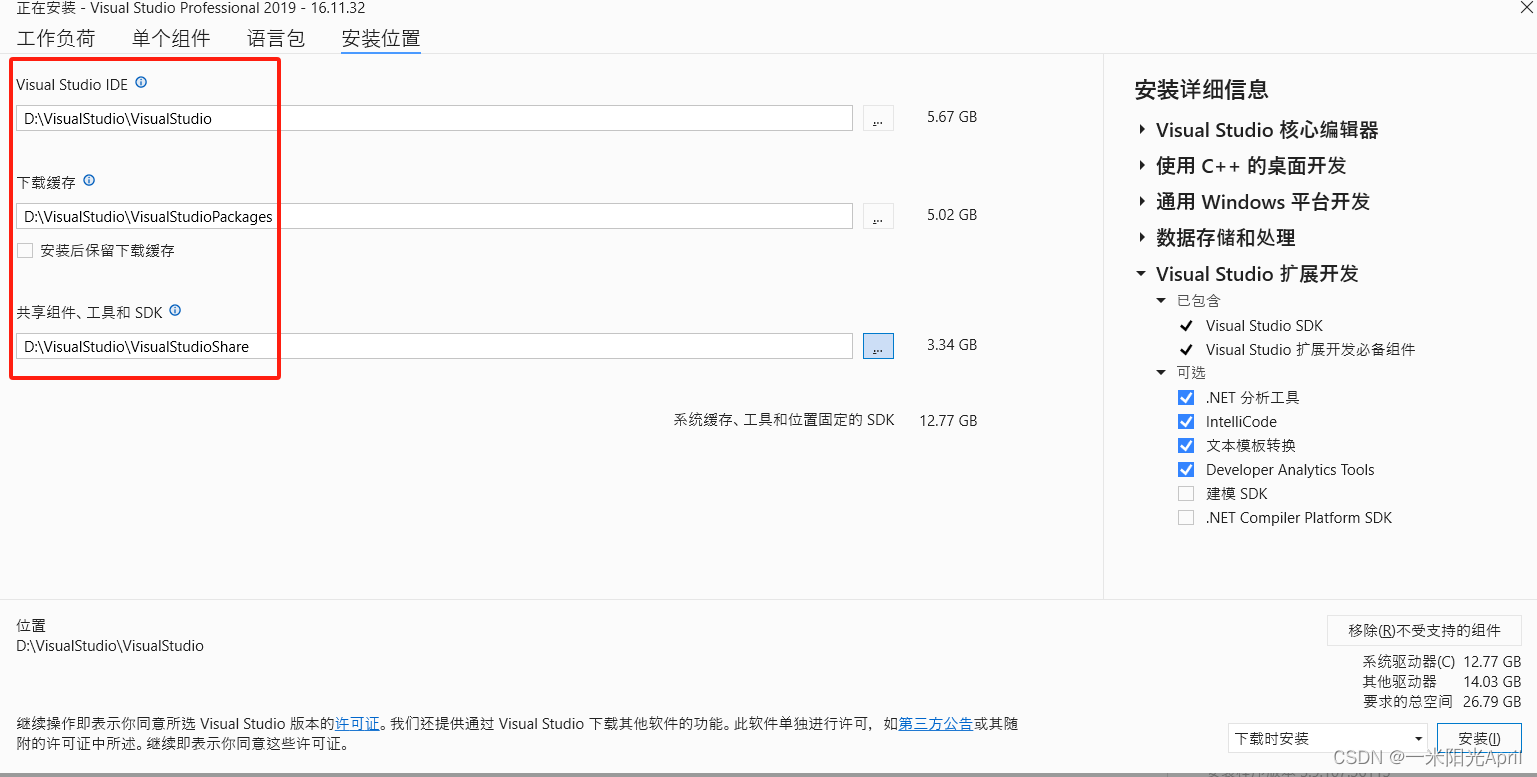Click info icon beside 共享组件、工具和 SDK
The image size is (1537, 777).
(x=175, y=311)
